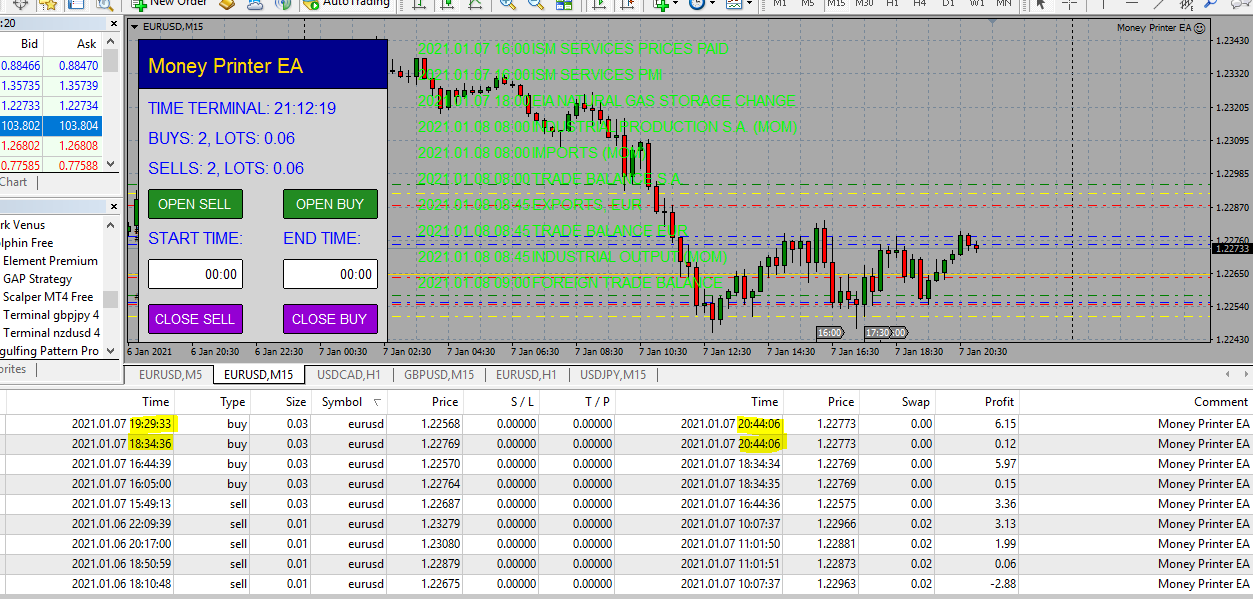Select Element Premium in Navigator
Screen dimensions: 1253x599
point(50,261)
